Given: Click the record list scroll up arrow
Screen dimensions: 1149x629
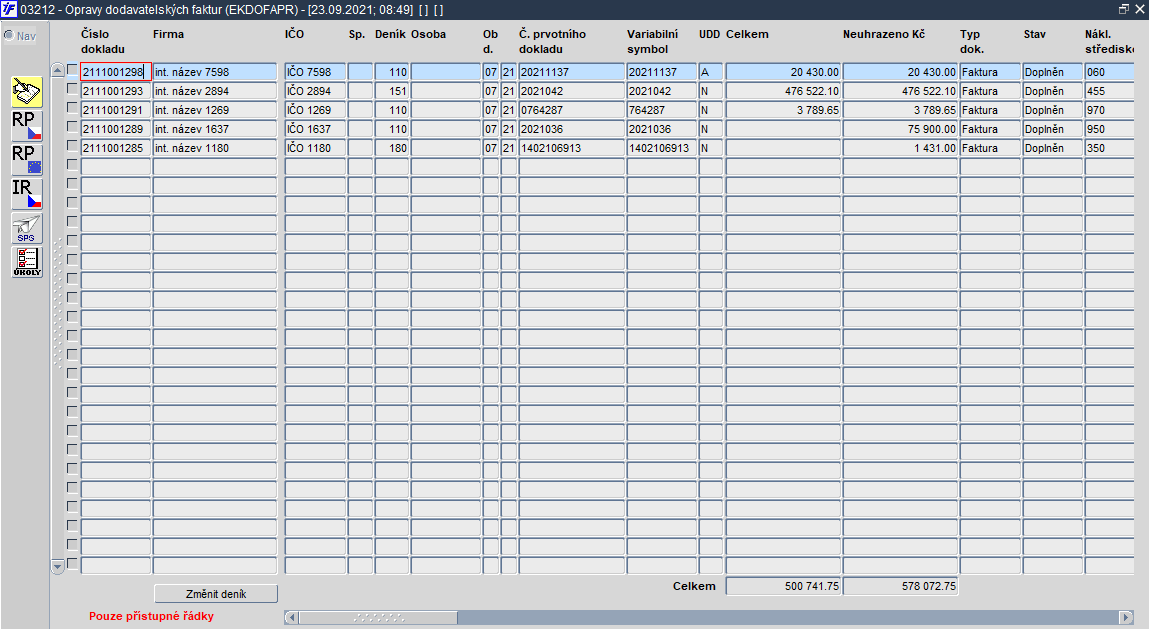Looking at the screenshot, I should tap(58, 70).
